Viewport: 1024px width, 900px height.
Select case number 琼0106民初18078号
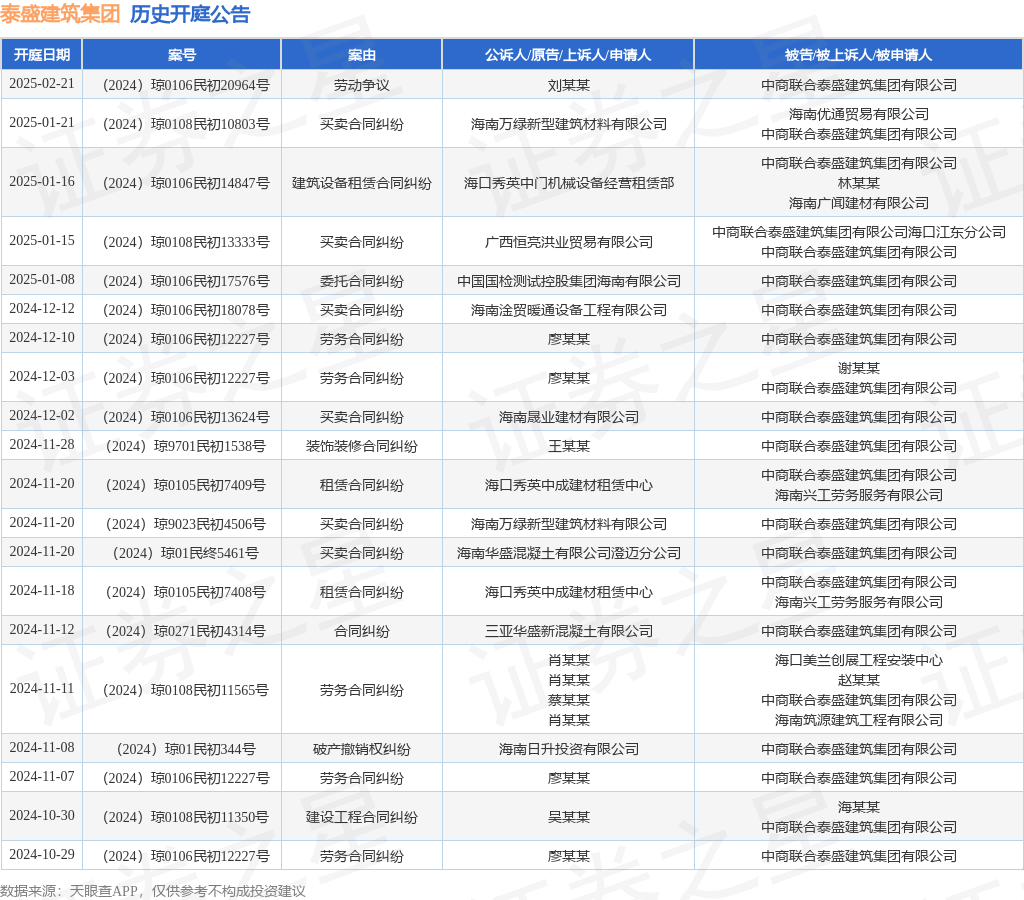click(186, 310)
